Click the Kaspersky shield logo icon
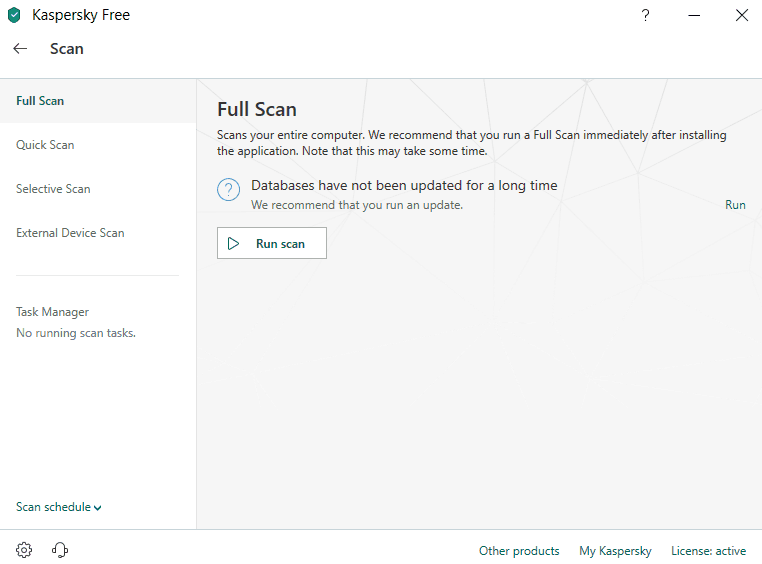 [x=14, y=15]
